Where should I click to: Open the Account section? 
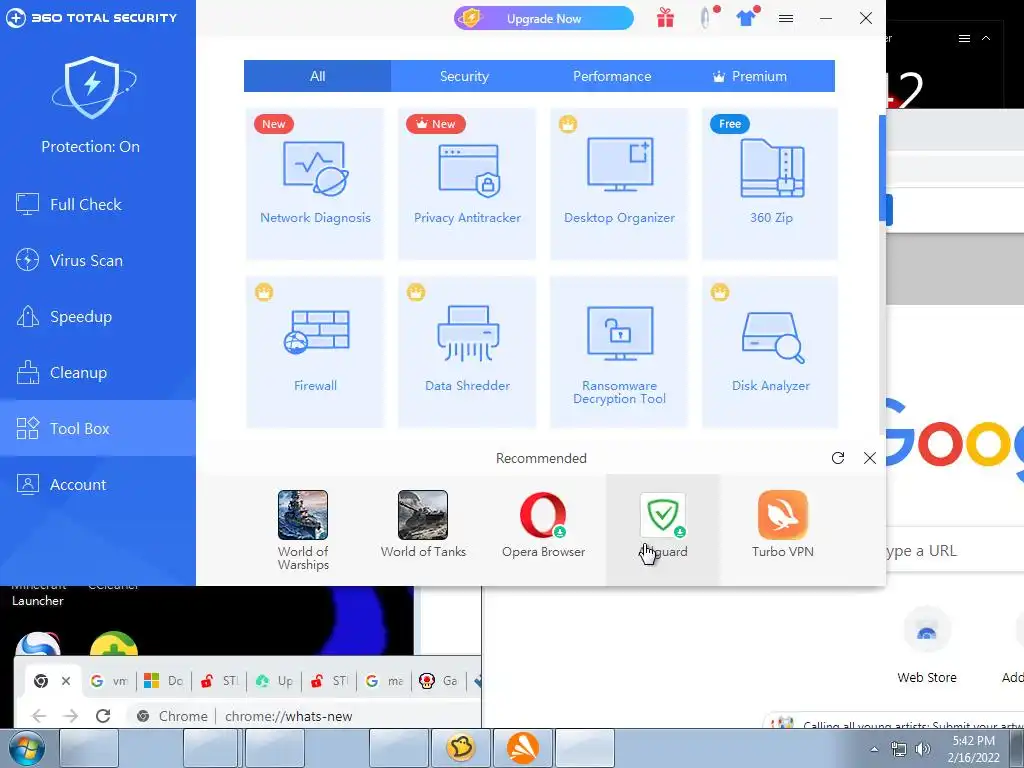(98, 485)
